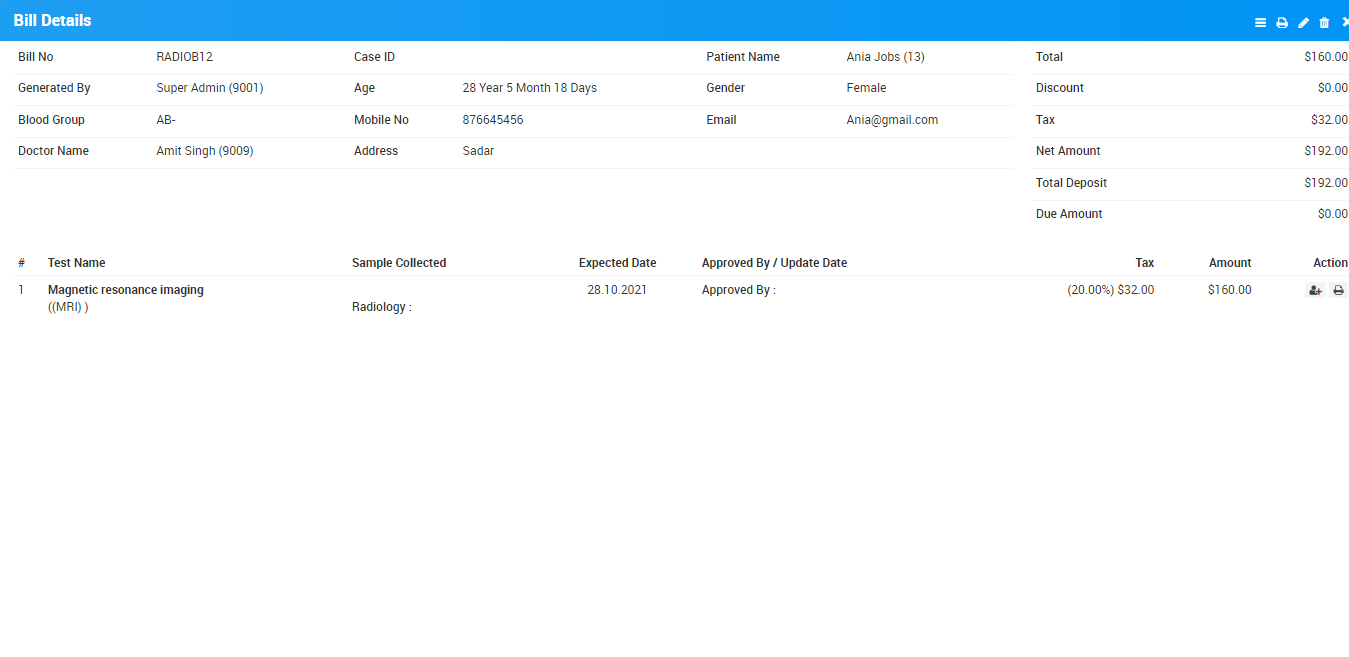Click the Test Name column header
The image size is (1349, 657).
click(76, 263)
